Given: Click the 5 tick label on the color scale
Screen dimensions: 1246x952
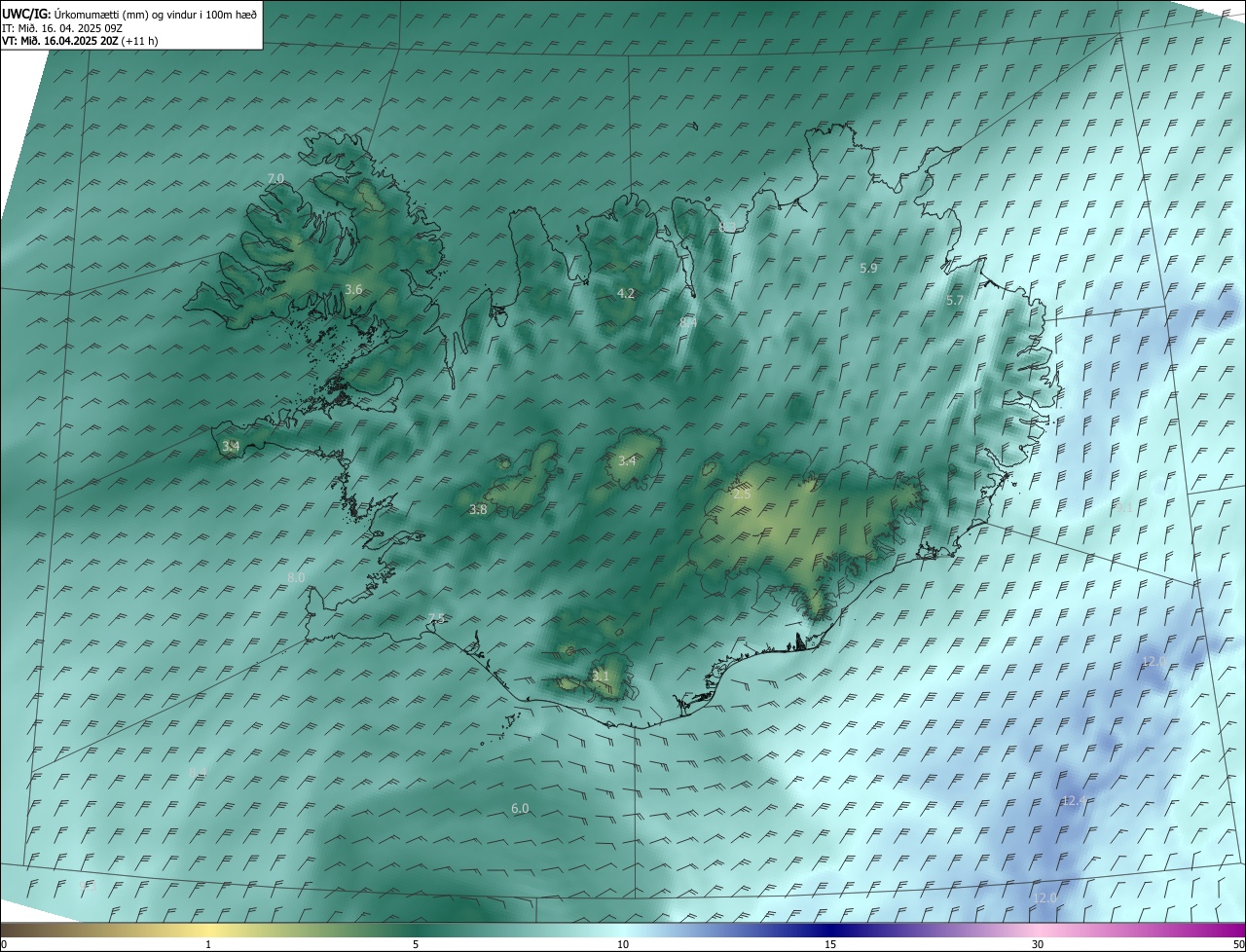Looking at the screenshot, I should tap(416, 944).
